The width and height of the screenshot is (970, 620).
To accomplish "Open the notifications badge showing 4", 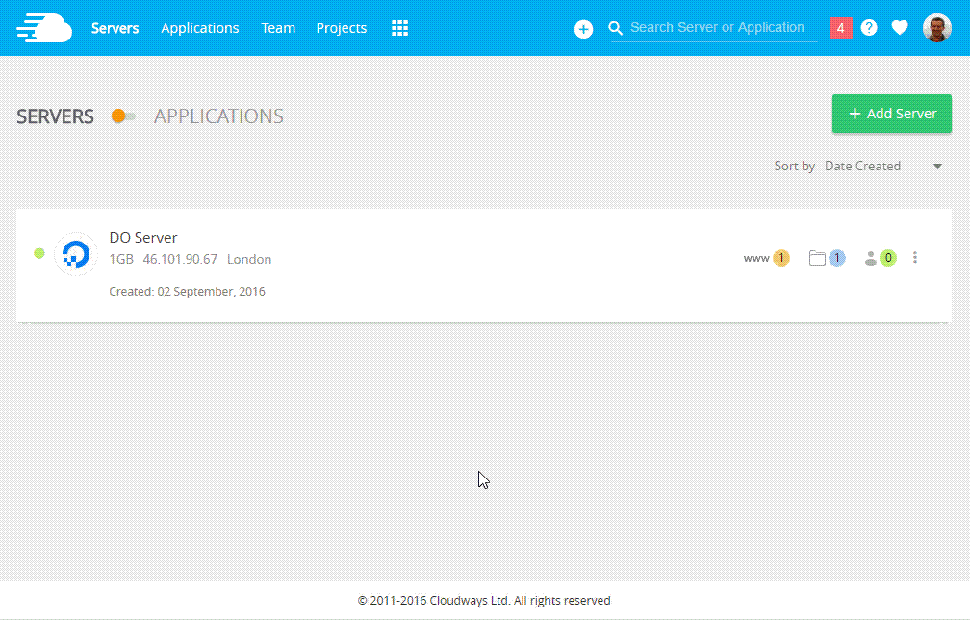I will click(x=840, y=27).
